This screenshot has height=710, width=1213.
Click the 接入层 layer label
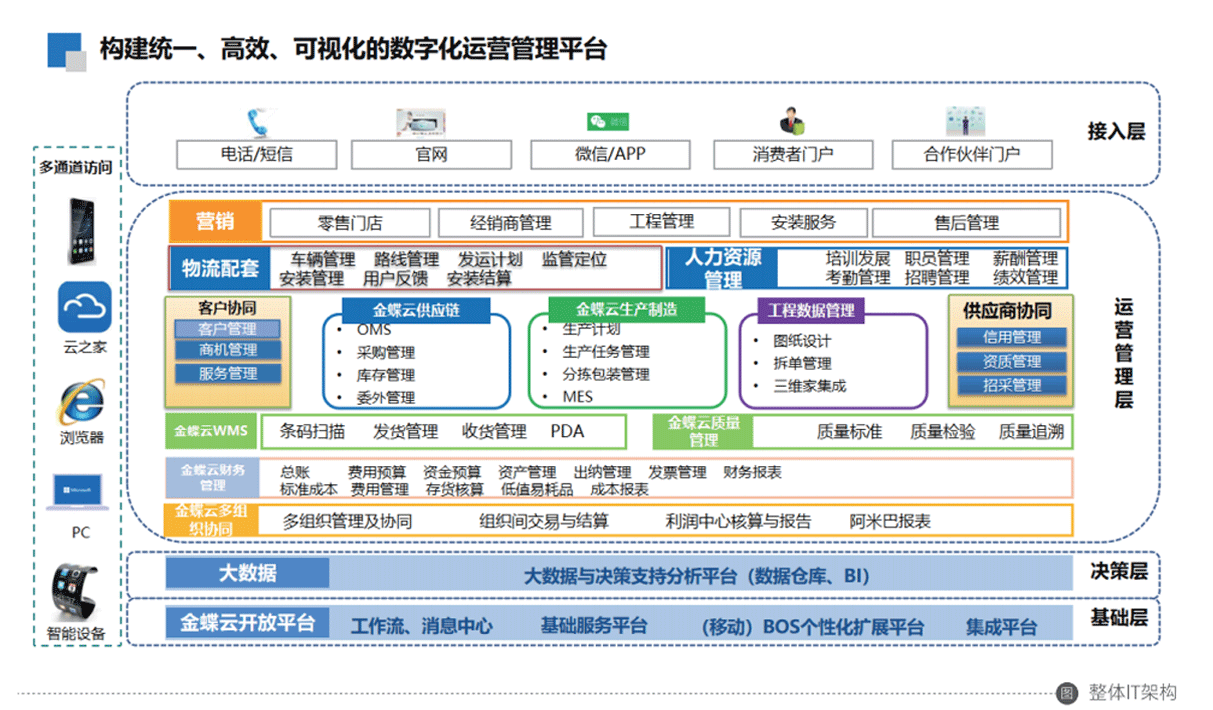point(1116,130)
